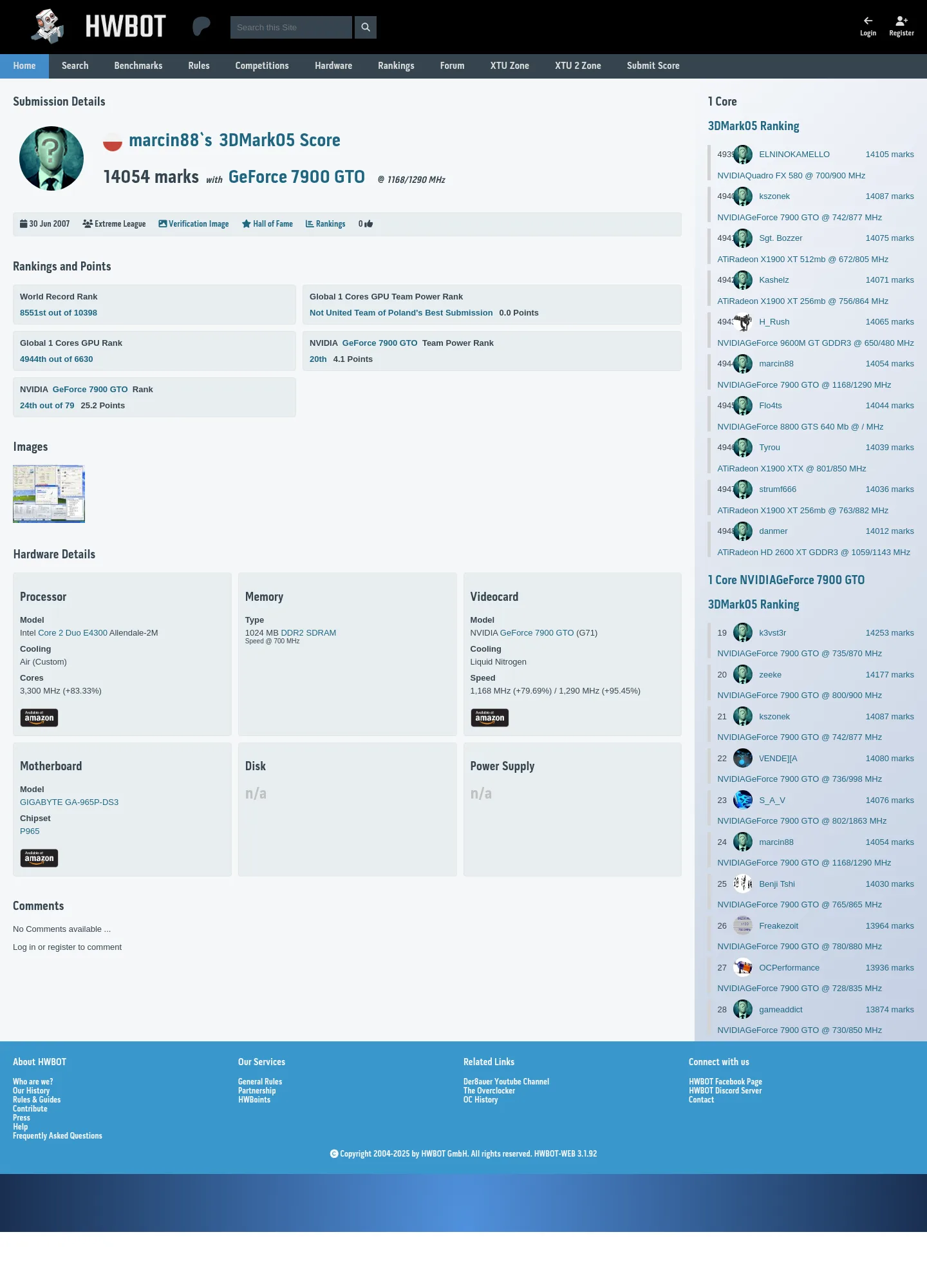Open the Search menu item
Image resolution: width=927 pixels, height=1288 pixels.
75,66
